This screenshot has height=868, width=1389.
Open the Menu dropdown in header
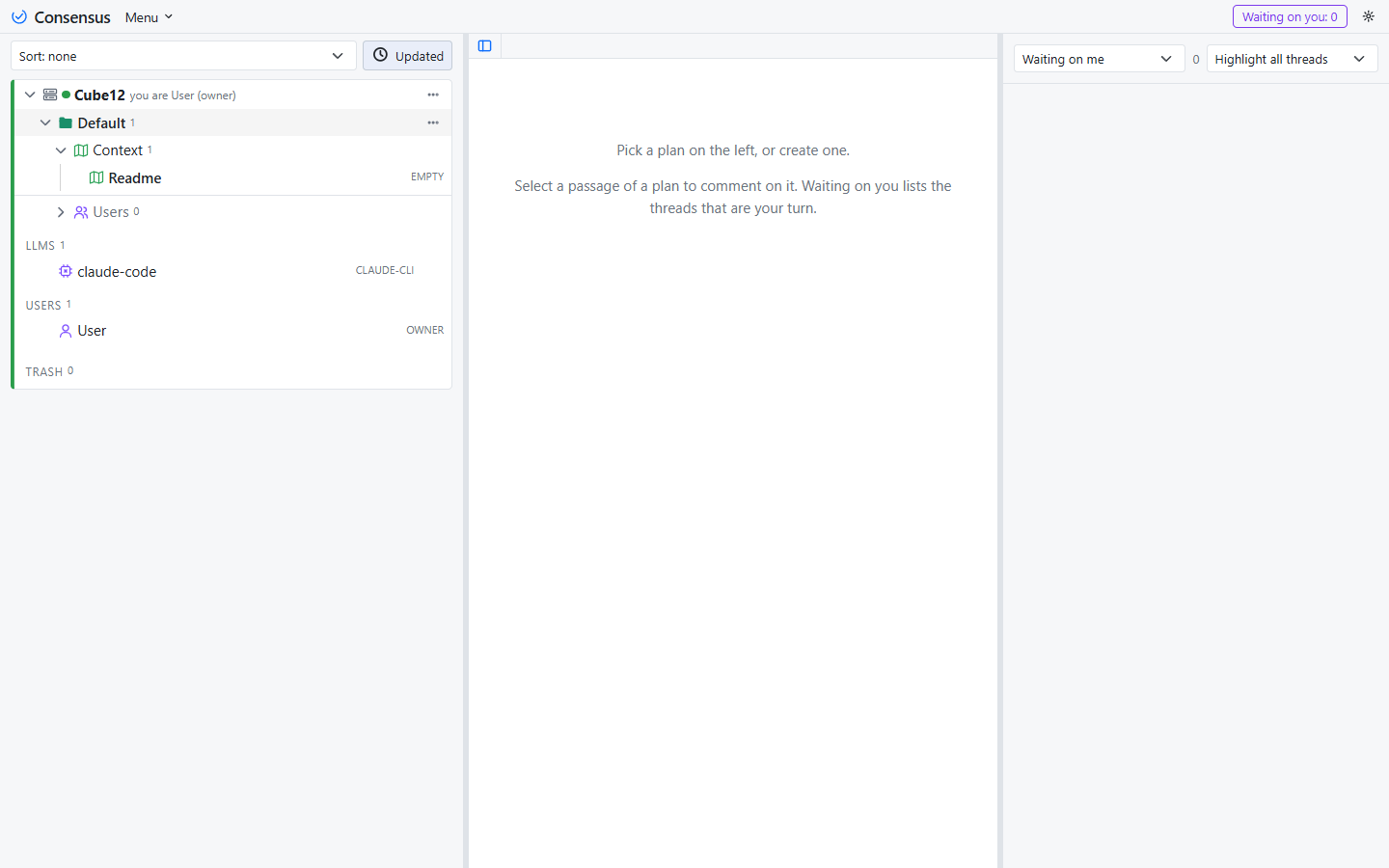click(149, 17)
